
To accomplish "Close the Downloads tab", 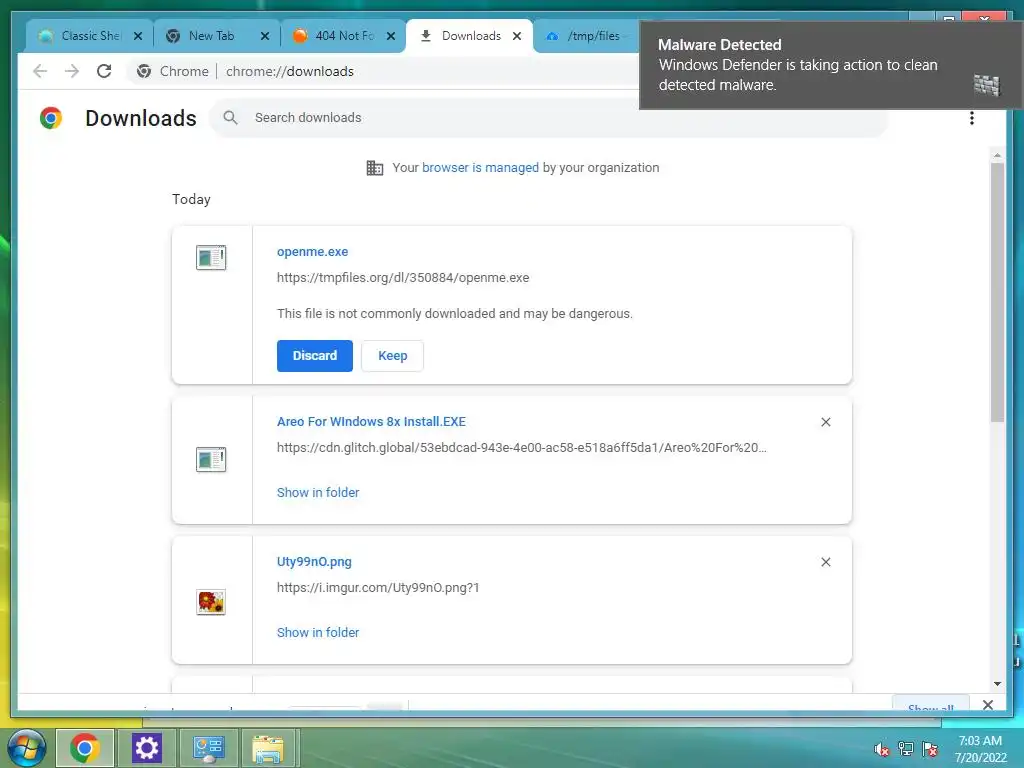I will (x=517, y=36).
